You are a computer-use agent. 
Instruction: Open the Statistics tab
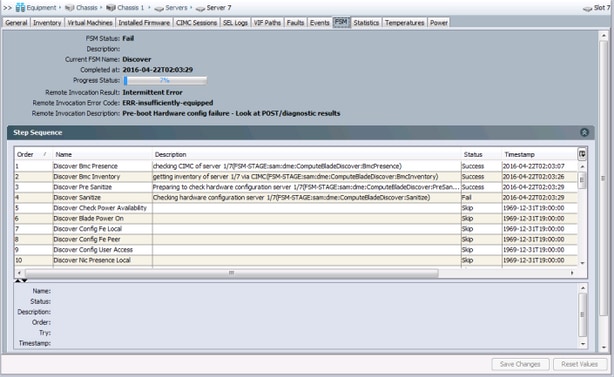coord(366,23)
